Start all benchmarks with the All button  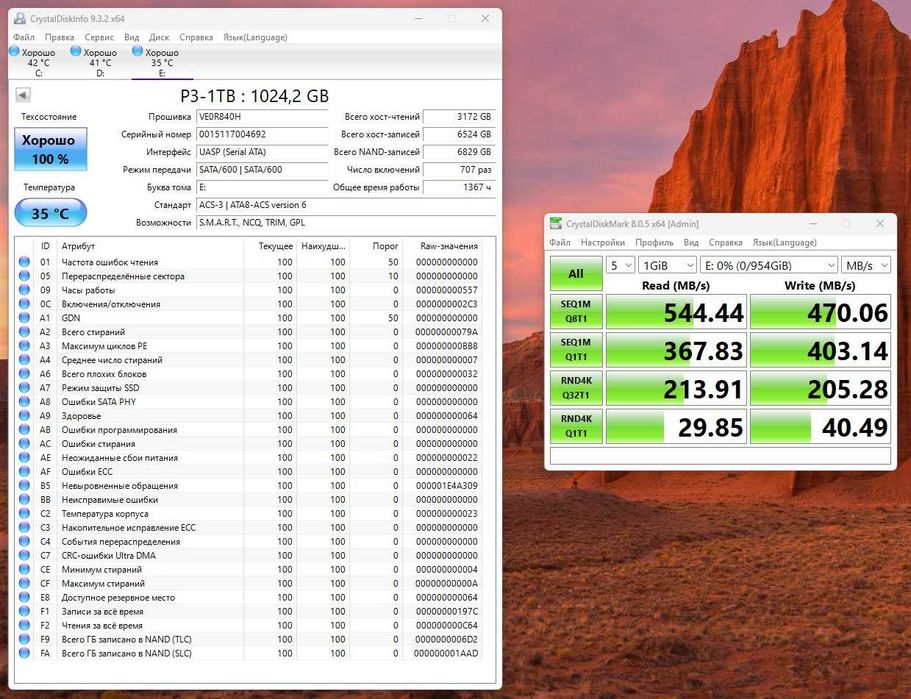pyautogui.click(x=576, y=274)
